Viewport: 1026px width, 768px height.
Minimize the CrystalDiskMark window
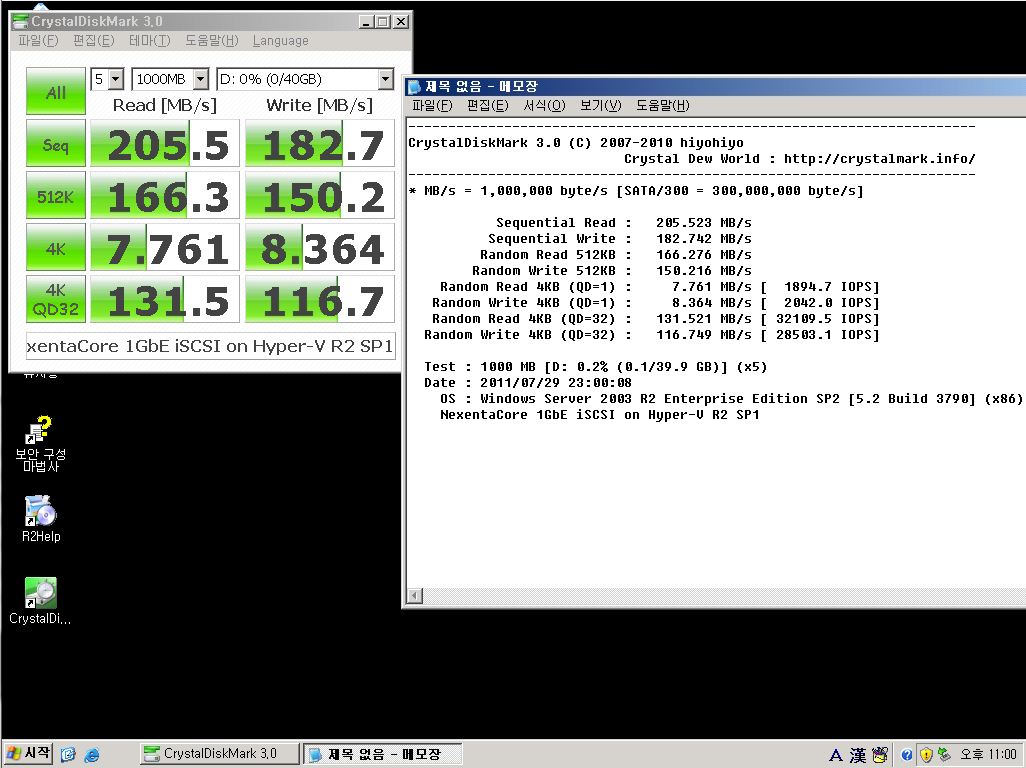366,22
